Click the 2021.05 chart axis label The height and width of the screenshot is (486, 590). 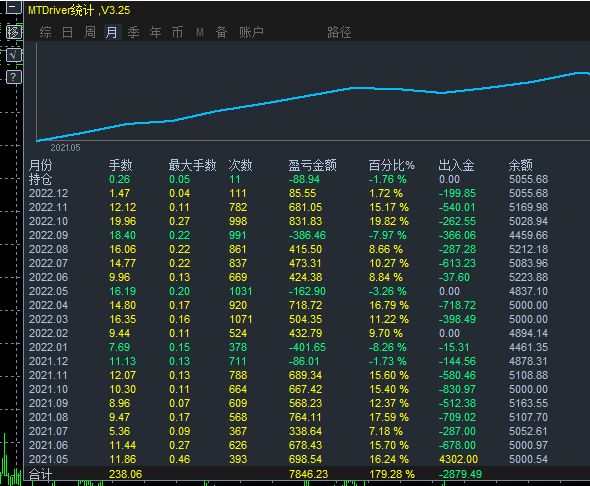click(65, 148)
